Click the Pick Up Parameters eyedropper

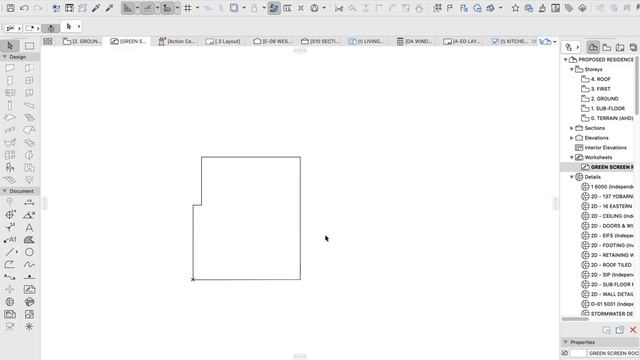(x=96, y=8)
